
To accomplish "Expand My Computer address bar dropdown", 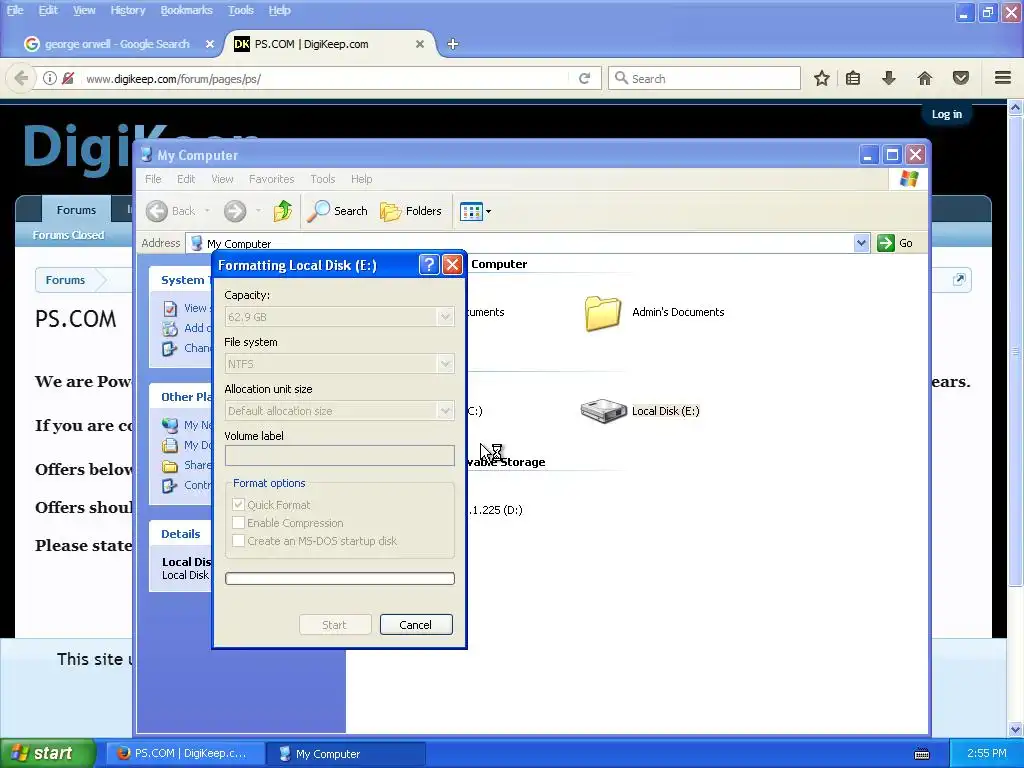I will [861, 243].
